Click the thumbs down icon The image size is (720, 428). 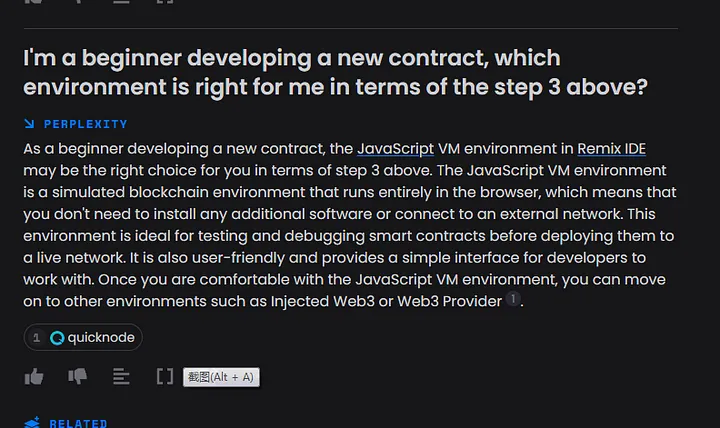[x=77, y=377]
